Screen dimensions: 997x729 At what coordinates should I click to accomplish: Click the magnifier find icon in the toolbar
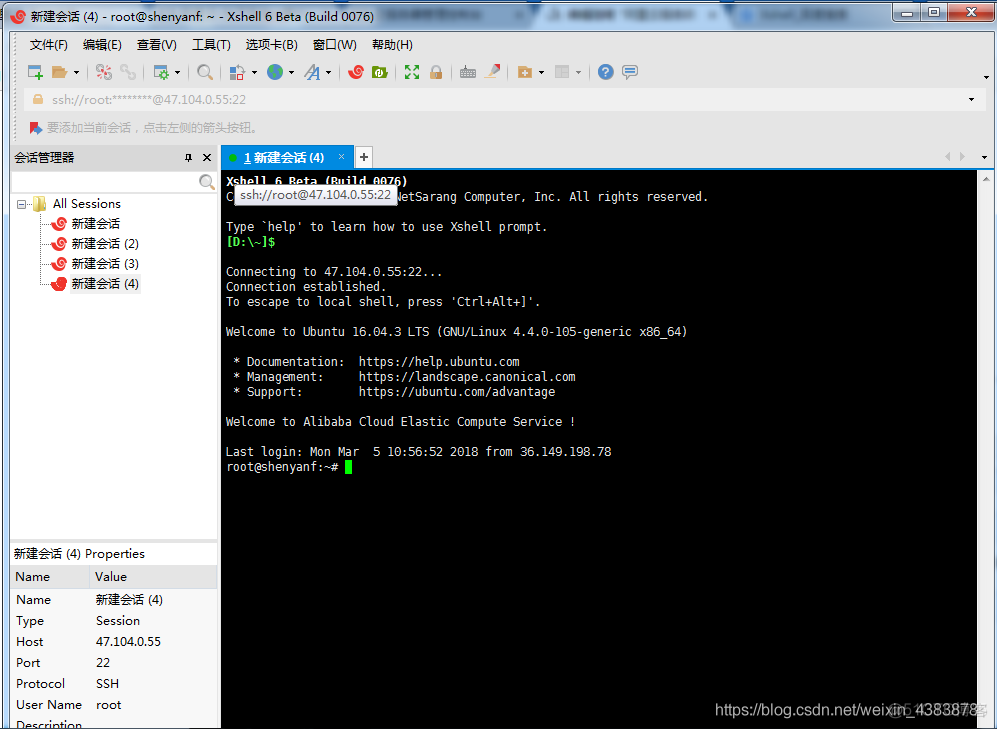(204, 72)
